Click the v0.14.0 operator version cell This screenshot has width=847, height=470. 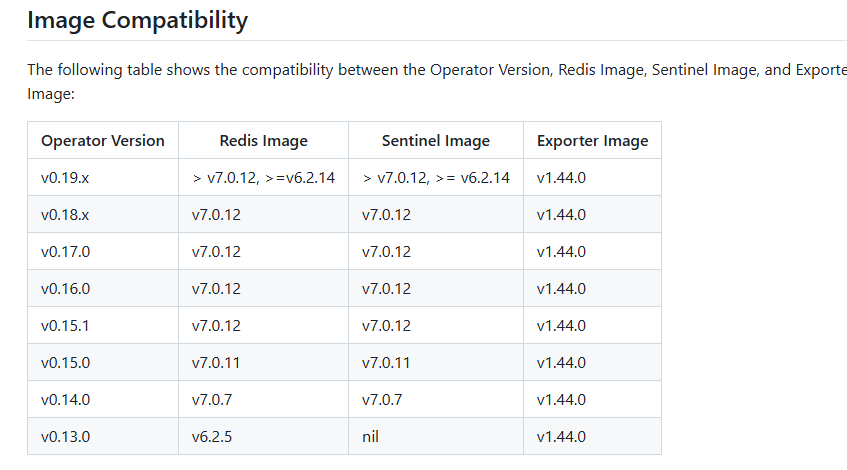pos(103,399)
